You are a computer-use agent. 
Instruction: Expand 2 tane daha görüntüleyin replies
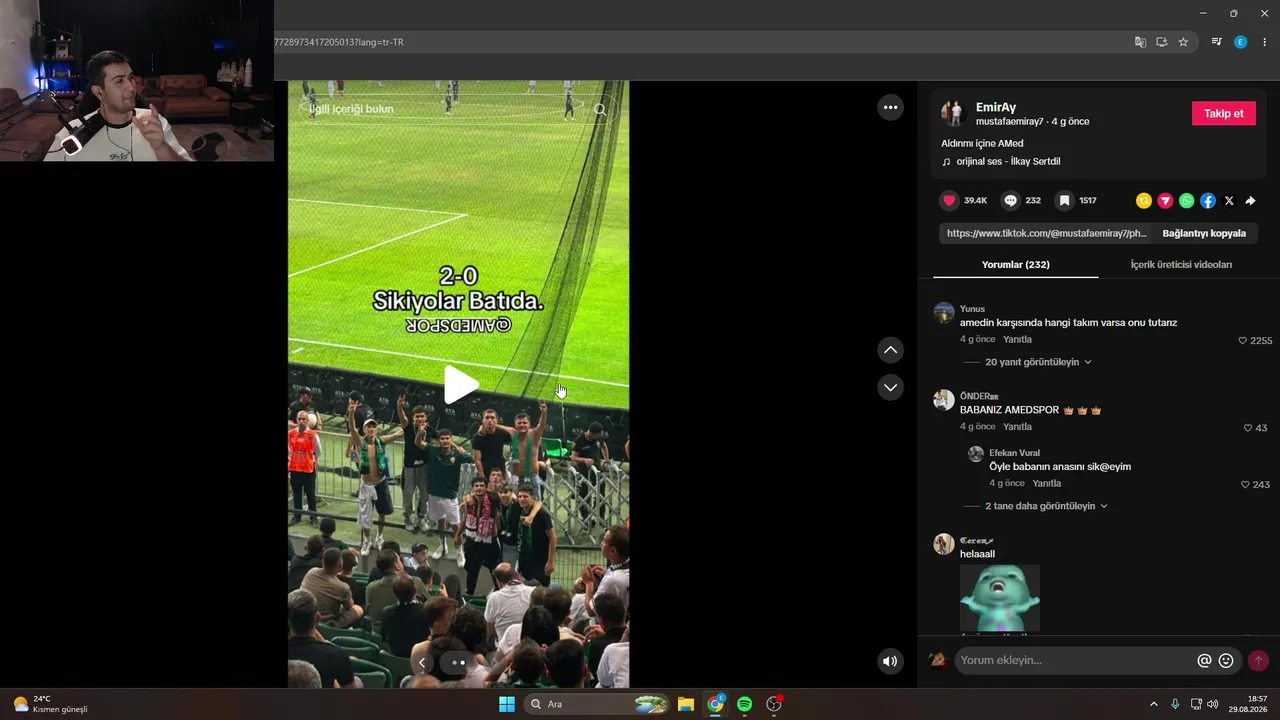[x=1046, y=506]
